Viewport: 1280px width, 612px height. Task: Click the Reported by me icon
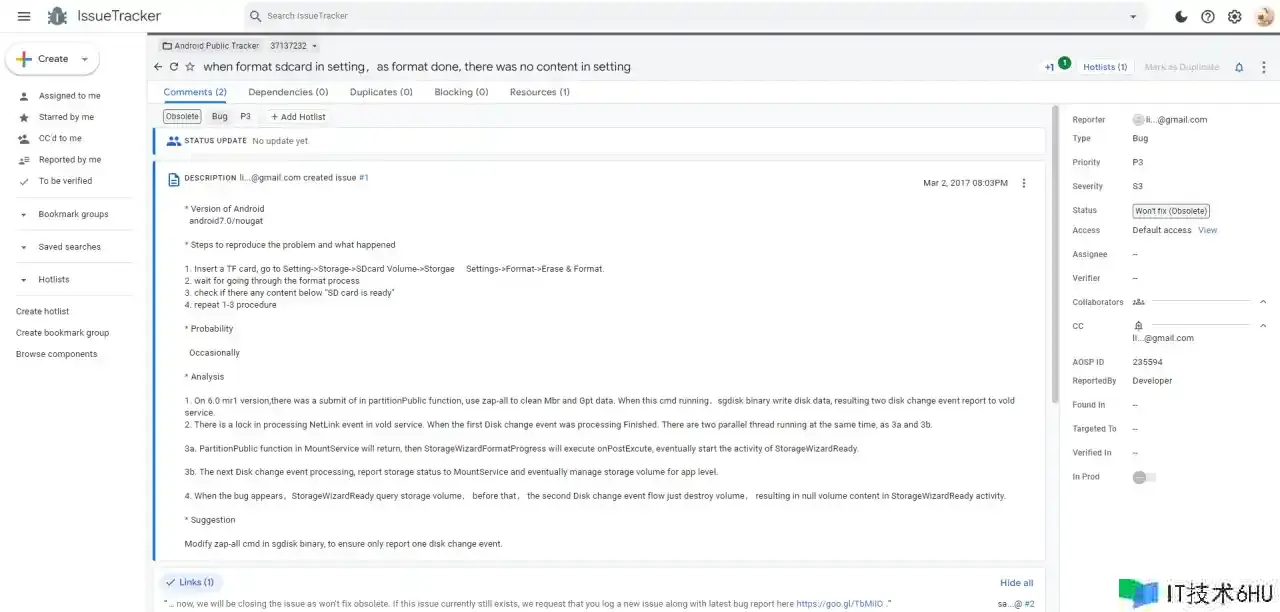click(x=24, y=160)
